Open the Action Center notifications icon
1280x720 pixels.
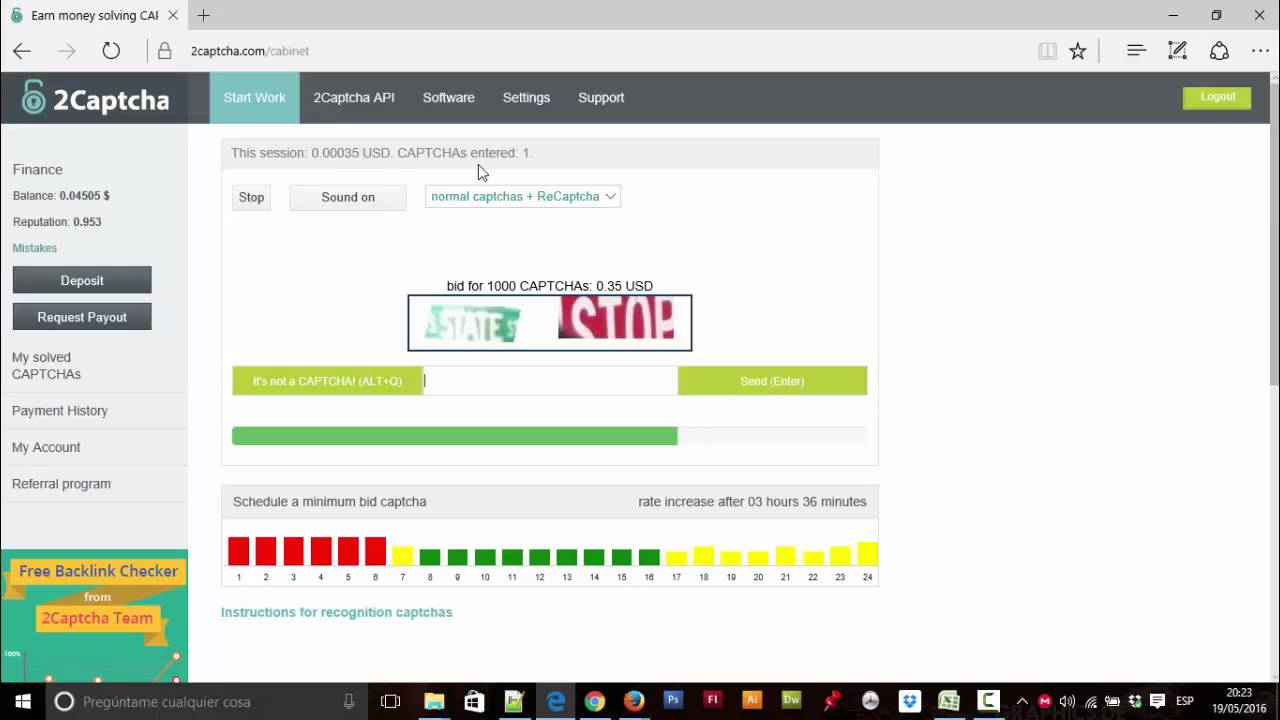coord(1157,702)
